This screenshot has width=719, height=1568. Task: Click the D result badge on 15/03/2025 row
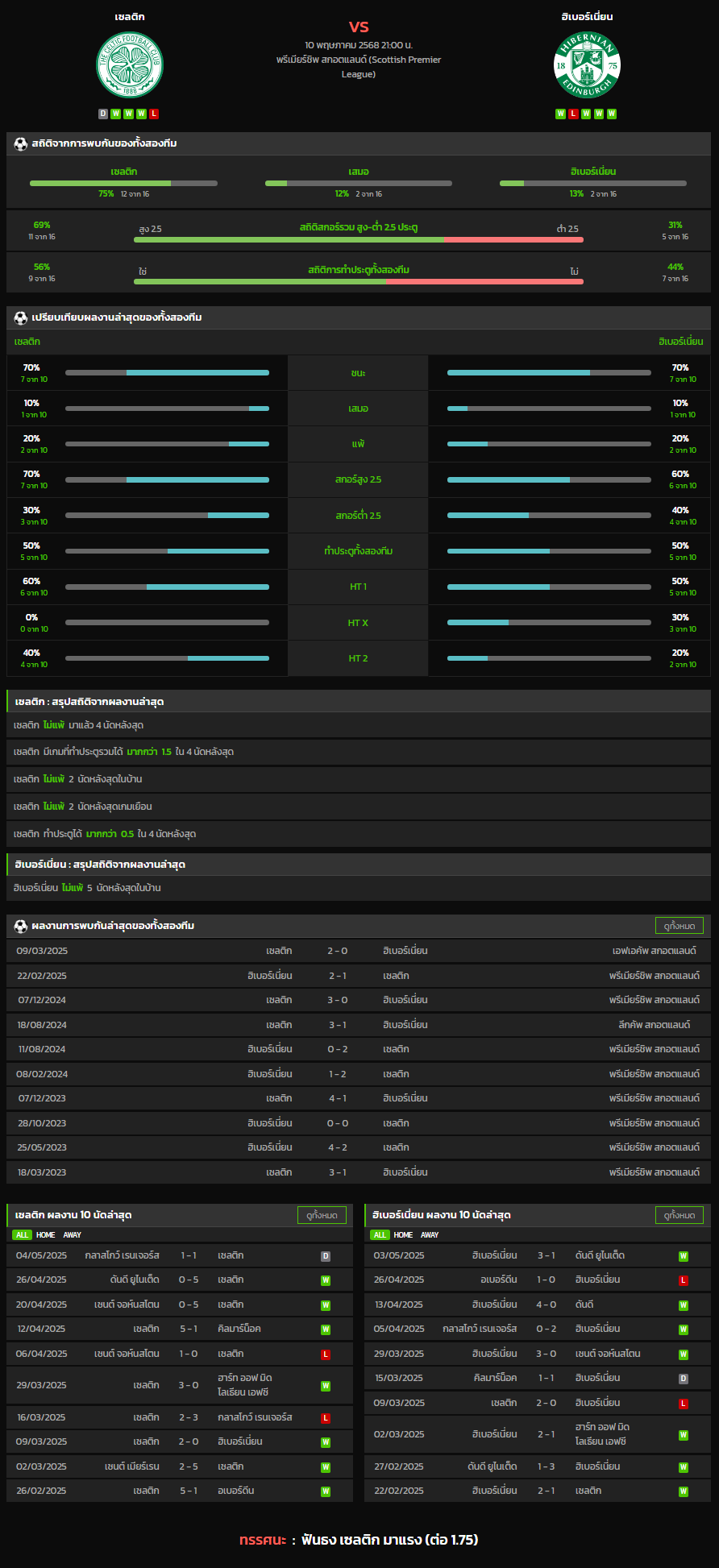click(x=684, y=1379)
